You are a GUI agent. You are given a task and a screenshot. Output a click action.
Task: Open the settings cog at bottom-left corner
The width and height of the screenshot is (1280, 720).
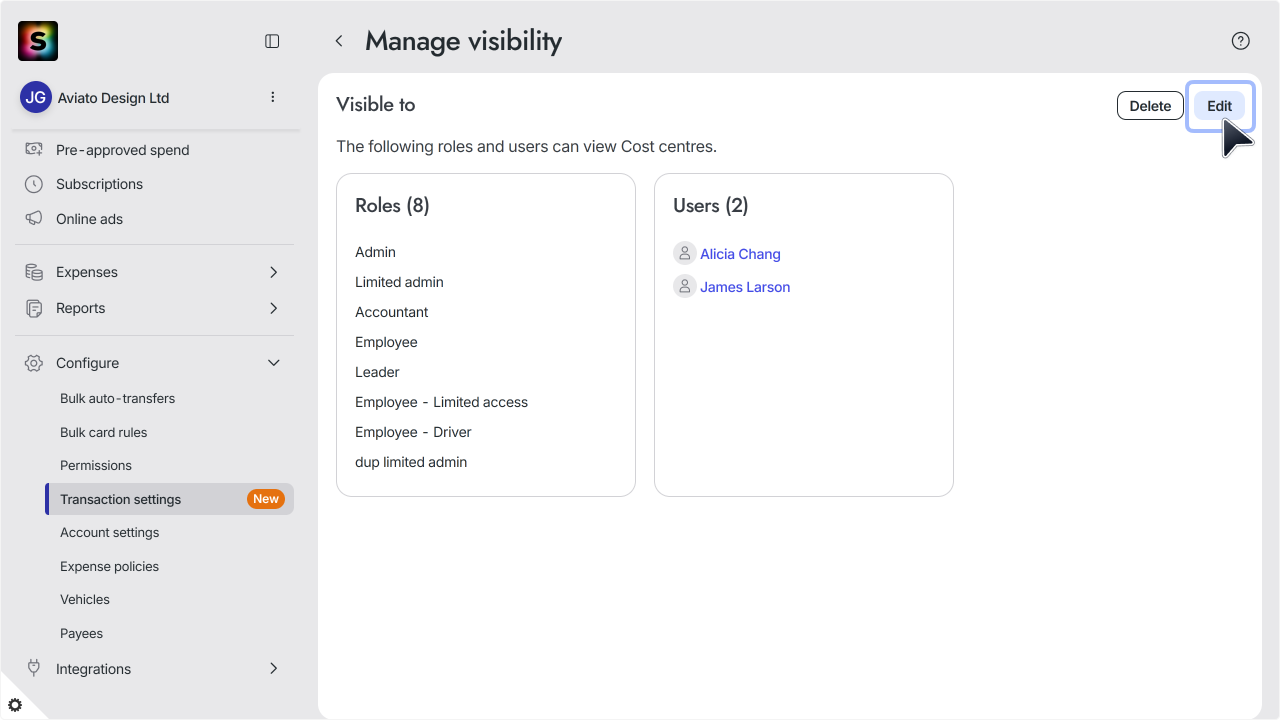(x=15, y=705)
